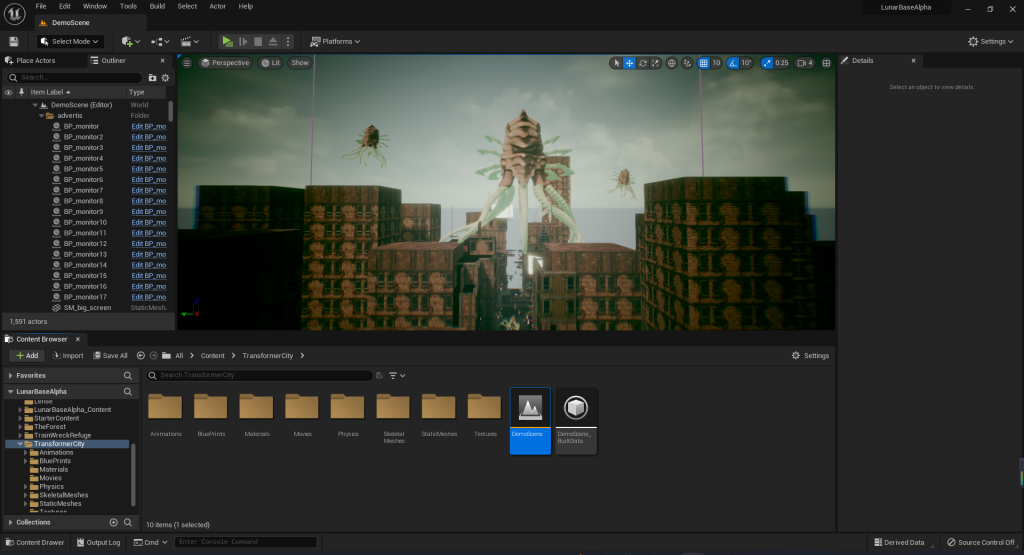The width and height of the screenshot is (1024, 555).
Task: Toggle the viewport layout maximize icon
Action: (x=826, y=63)
